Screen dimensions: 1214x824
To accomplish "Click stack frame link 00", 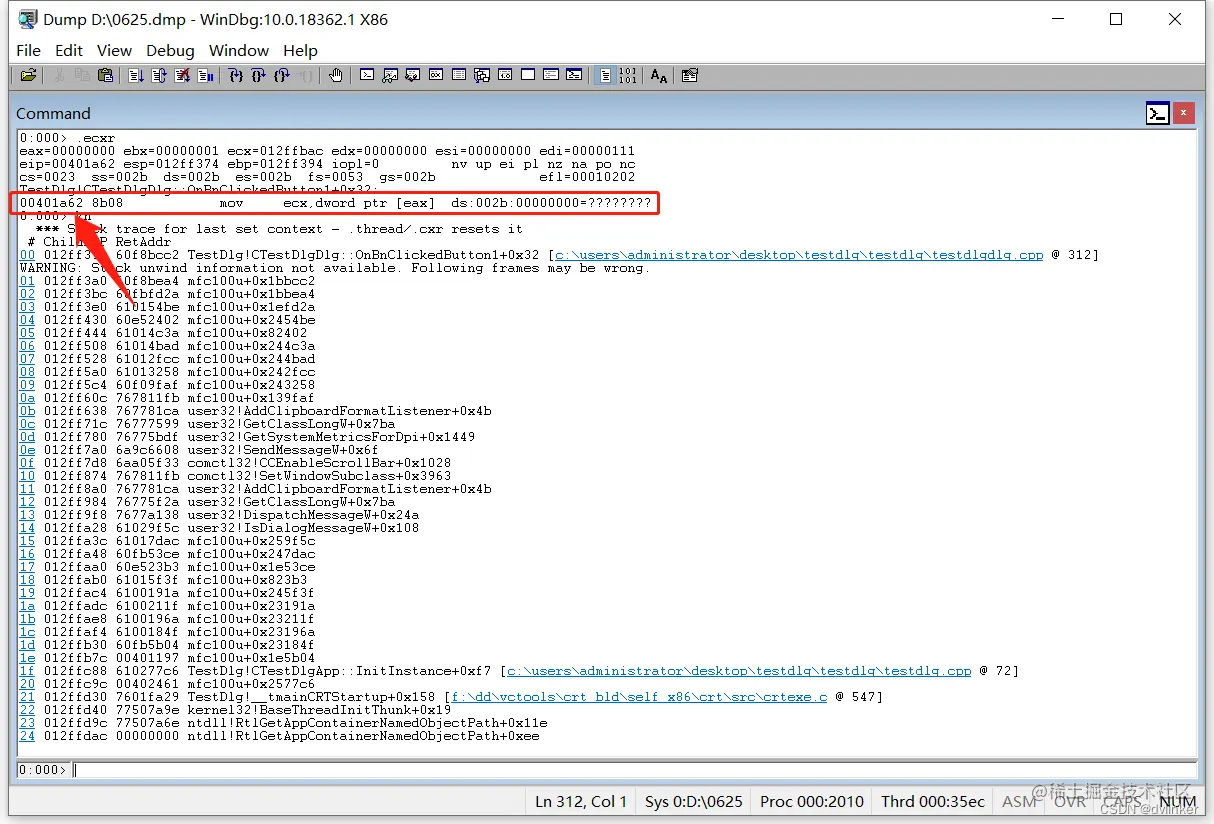I will (x=27, y=255).
